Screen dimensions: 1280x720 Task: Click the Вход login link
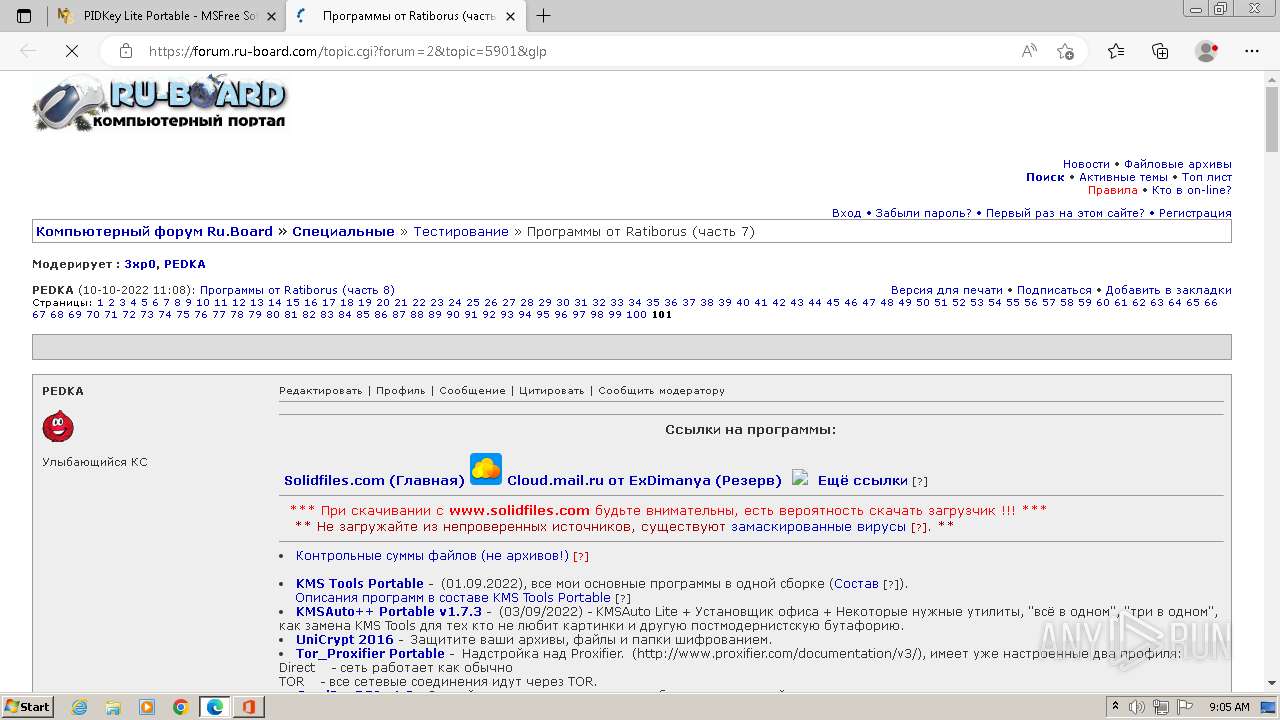[x=846, y=213]
